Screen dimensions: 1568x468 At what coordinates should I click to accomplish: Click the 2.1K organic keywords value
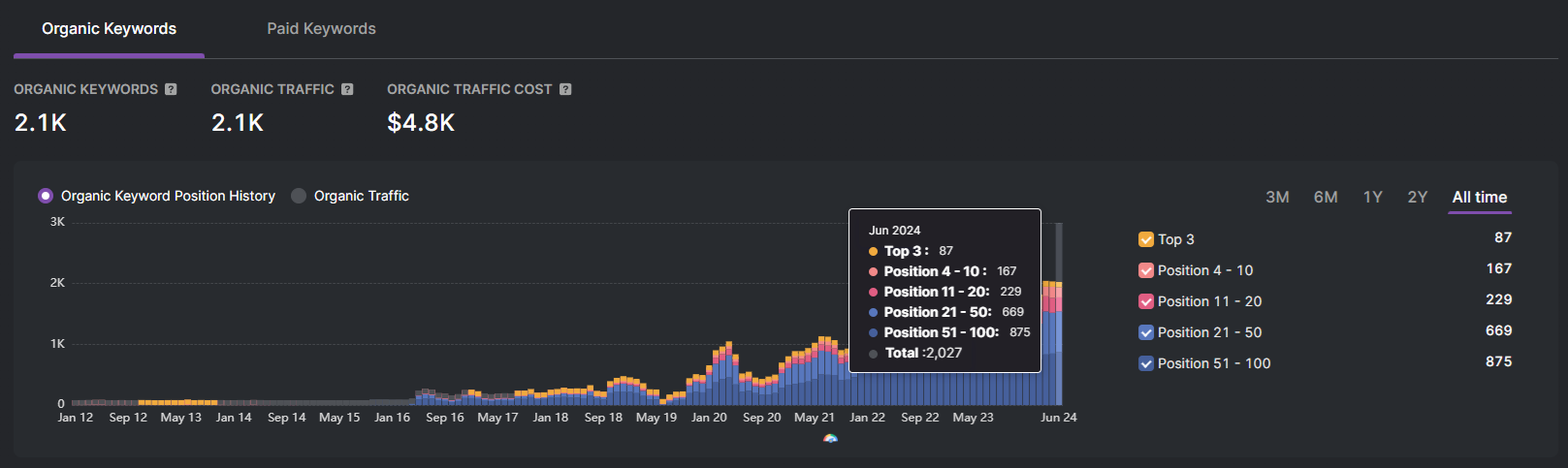(x=41, y=123)
